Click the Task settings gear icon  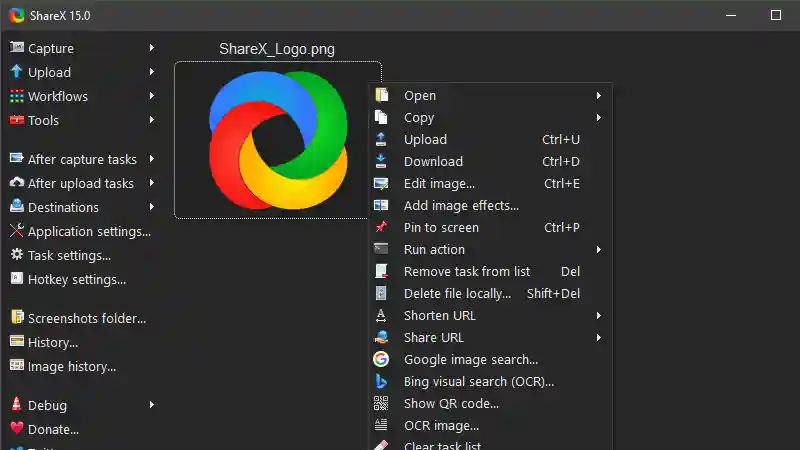pyautogui.click(x=16, y=254)
